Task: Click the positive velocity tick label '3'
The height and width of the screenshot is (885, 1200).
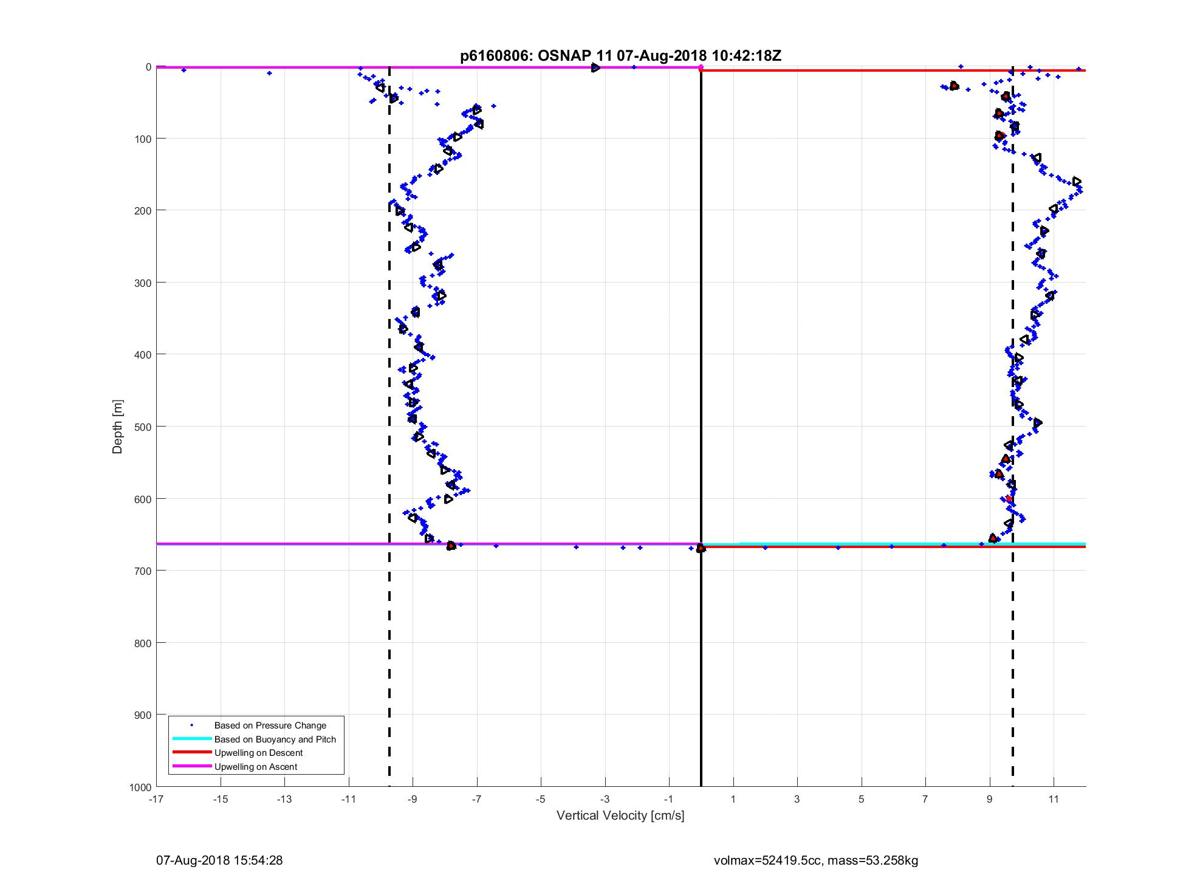Action: (x=797, y=799)
